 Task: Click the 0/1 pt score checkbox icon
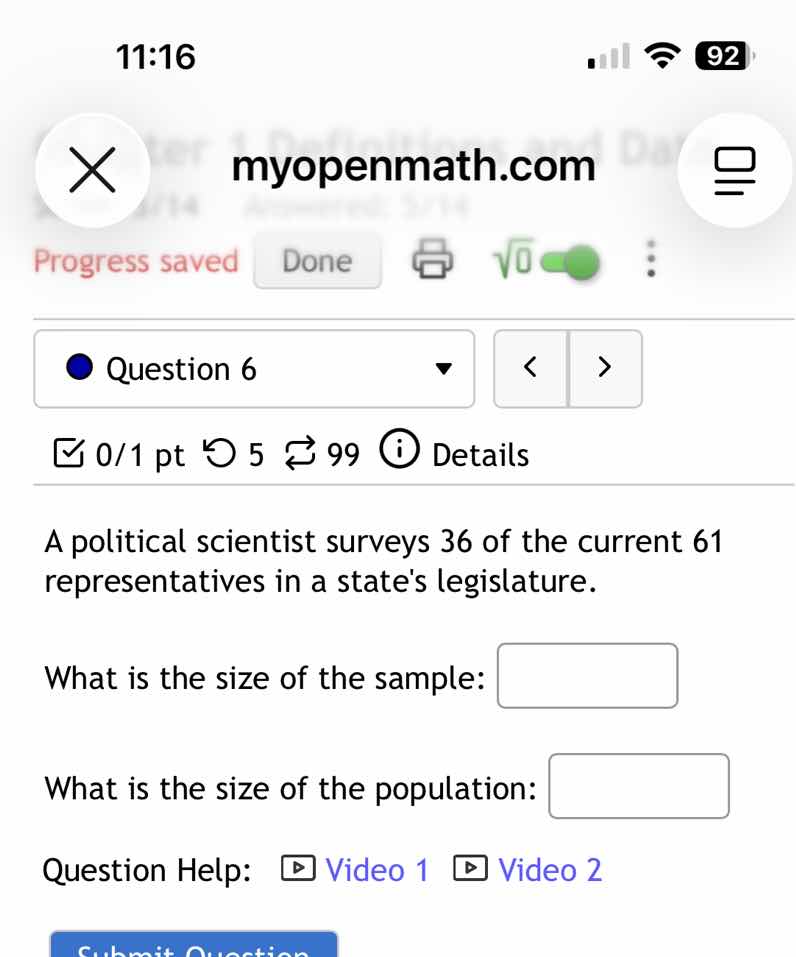tap(66, 452)
